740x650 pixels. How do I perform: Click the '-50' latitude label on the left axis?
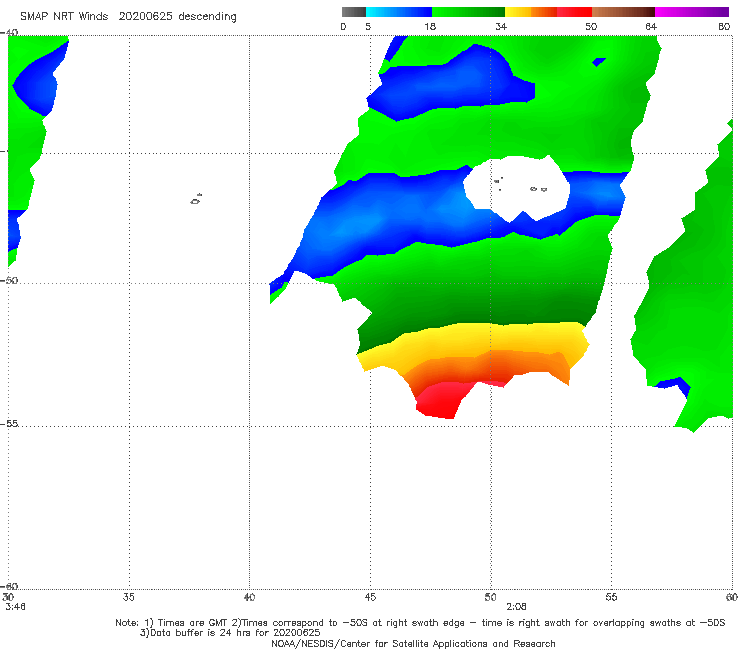coord(9,280)
